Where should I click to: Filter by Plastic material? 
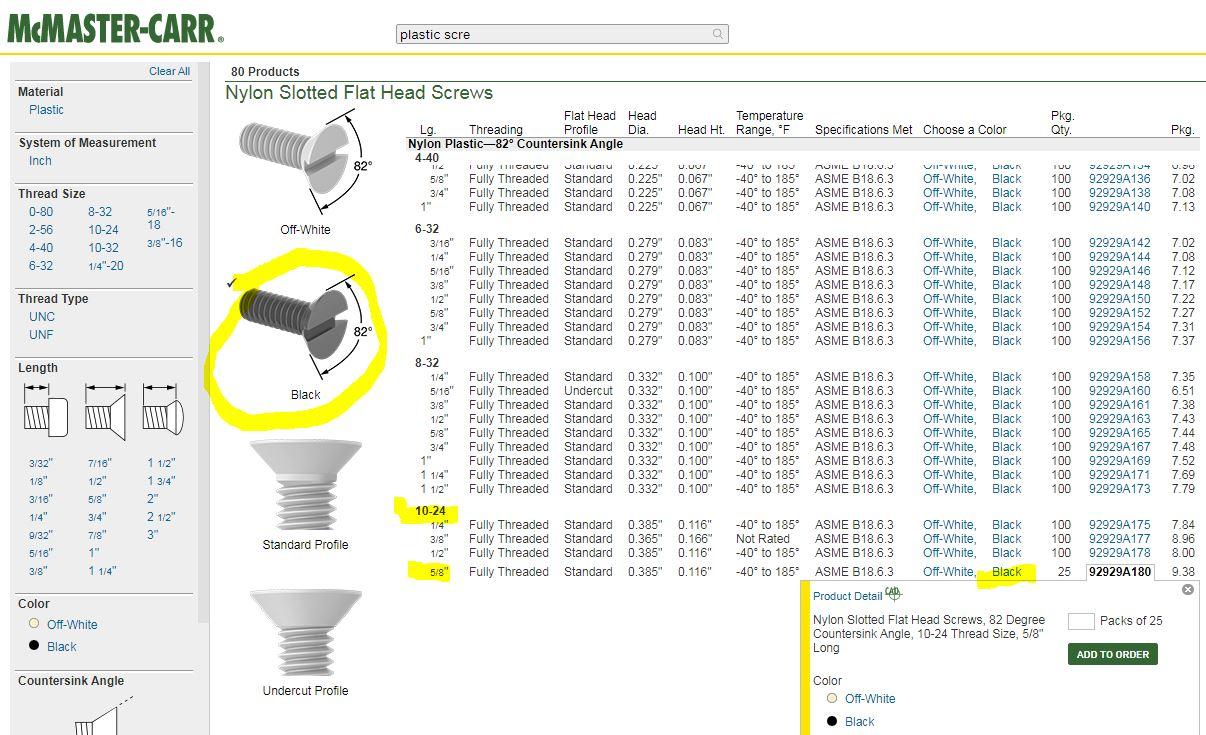pyautogui.click(x=46, y=110)
